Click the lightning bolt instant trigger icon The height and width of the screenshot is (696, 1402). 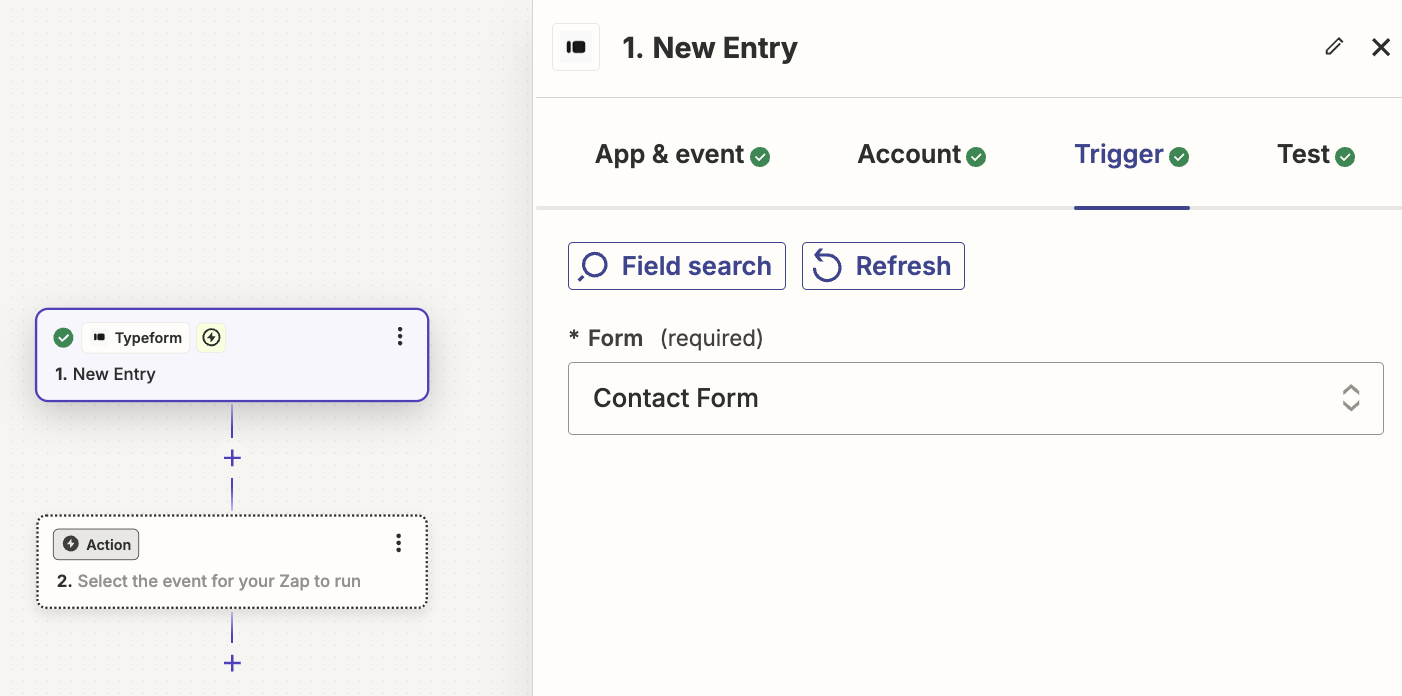coord(211,338)
